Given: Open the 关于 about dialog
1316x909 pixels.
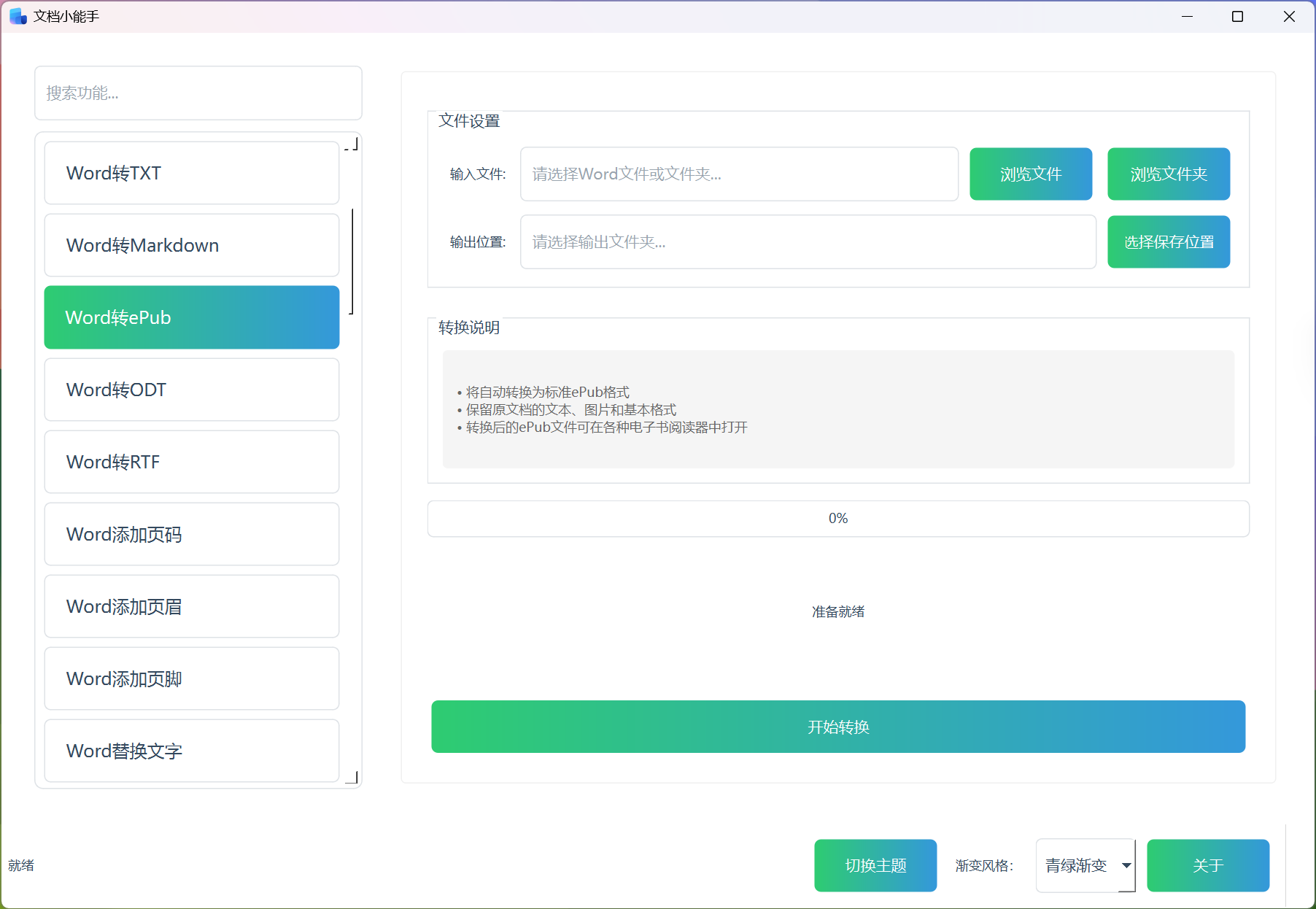Looking at the screenshot, I should (1207, 865).
